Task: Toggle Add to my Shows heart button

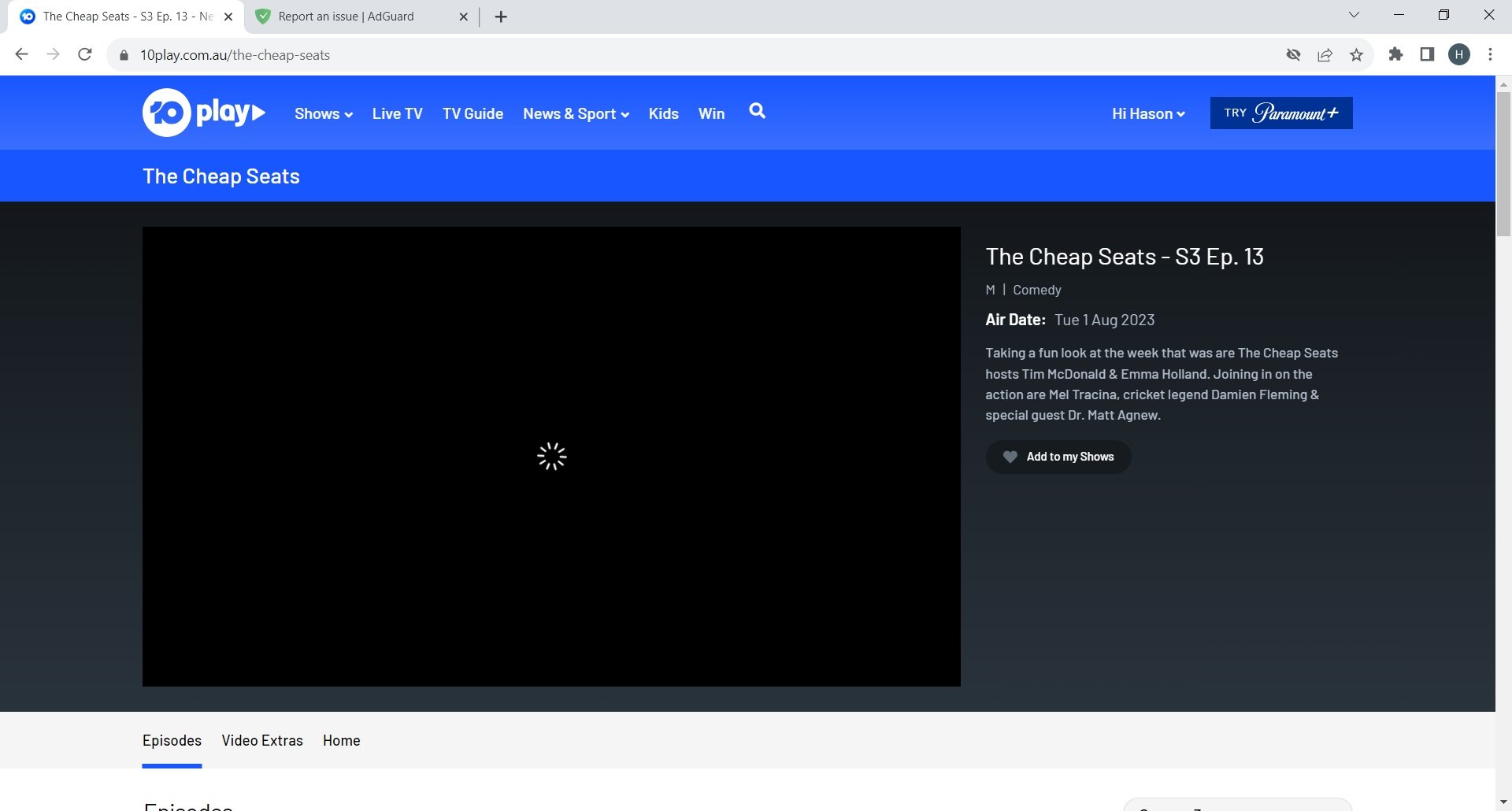Action: coord(1058,457)
